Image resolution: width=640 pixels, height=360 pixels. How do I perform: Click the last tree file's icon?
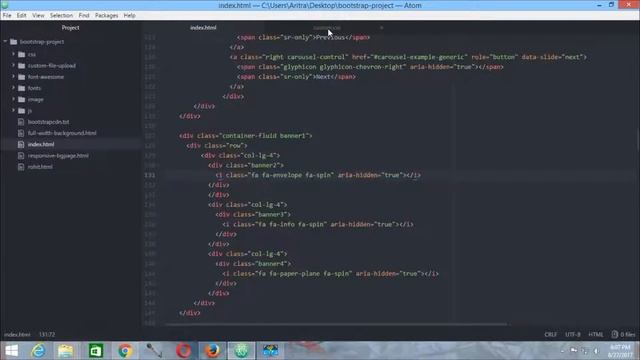(21, 167)
